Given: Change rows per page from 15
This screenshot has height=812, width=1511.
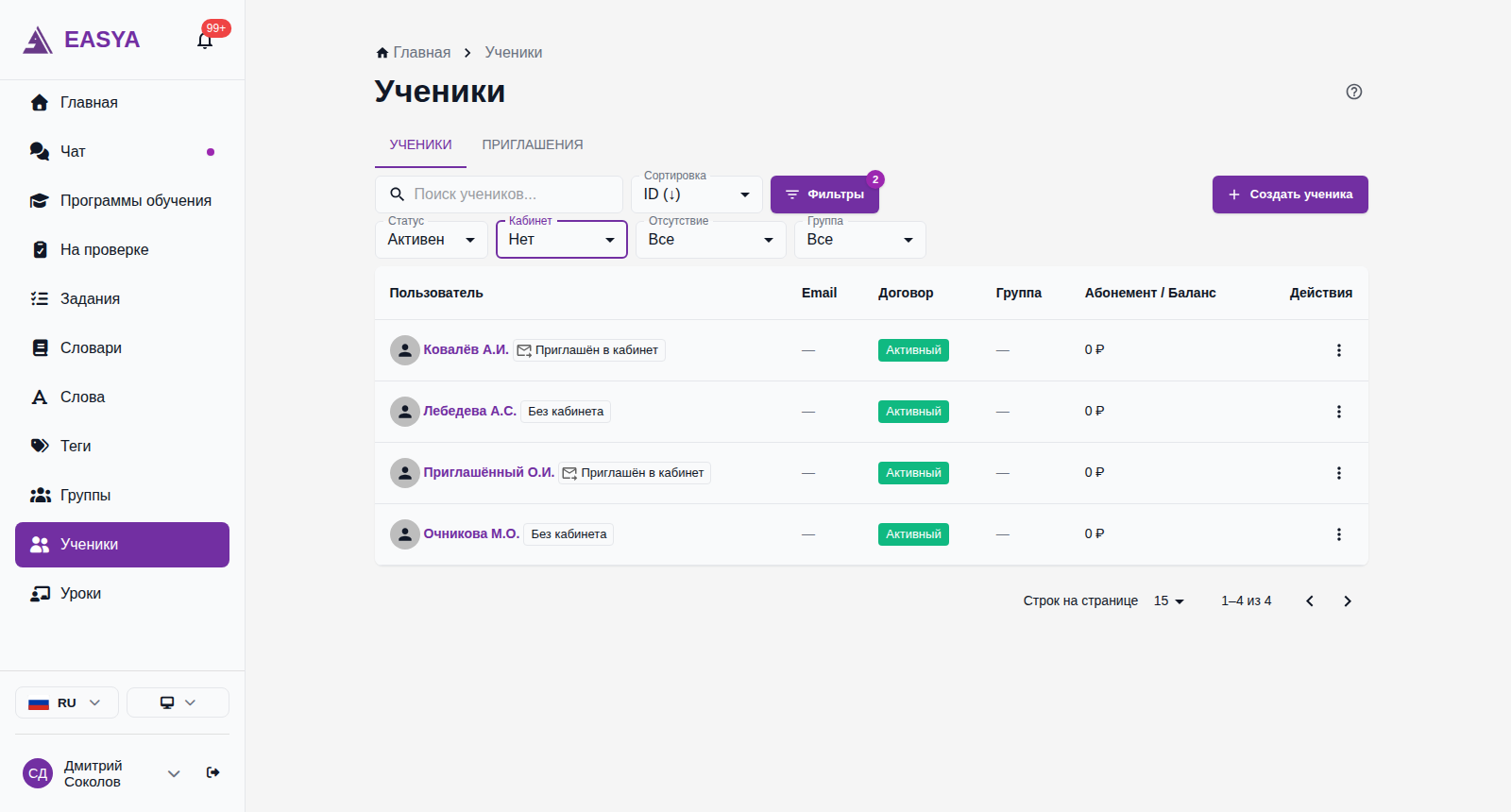Looking at the screenshot, I should click(x=1169, y=601).
